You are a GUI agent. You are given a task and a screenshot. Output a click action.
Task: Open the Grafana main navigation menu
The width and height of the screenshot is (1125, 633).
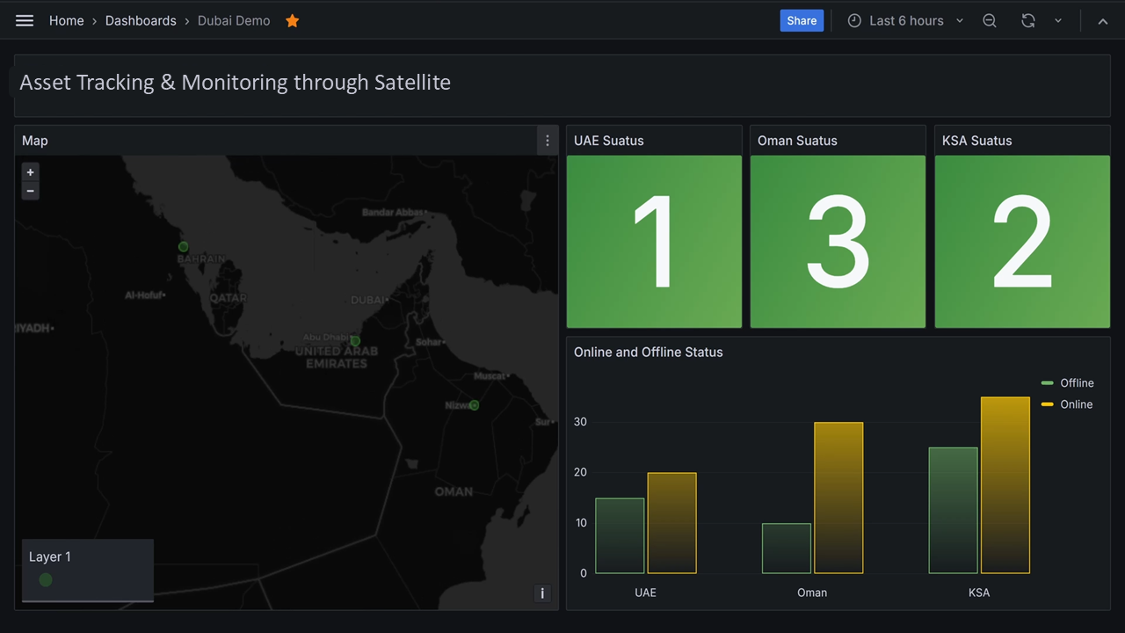click(24, 20)
